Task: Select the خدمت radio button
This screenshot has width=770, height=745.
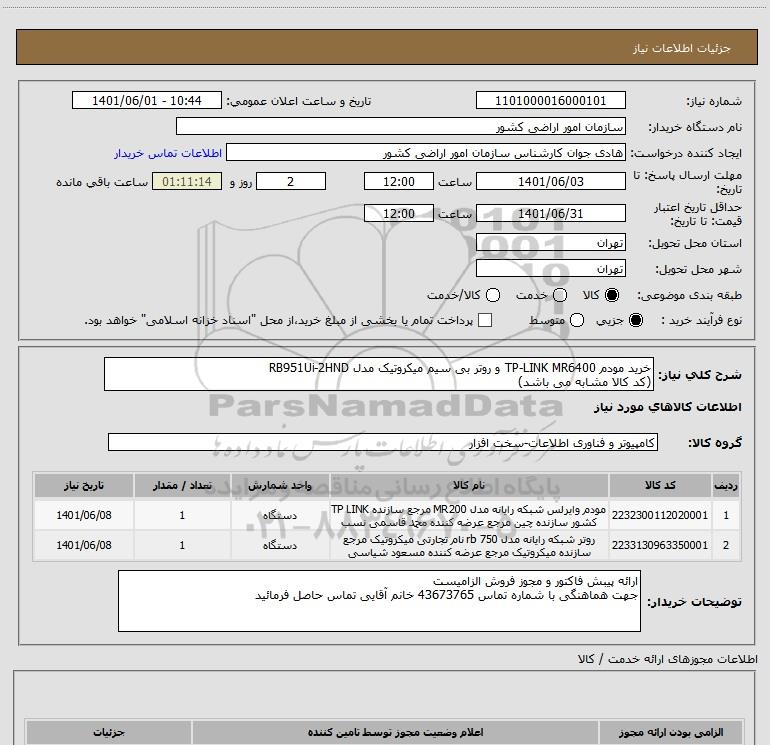Action: click(560, 295)
